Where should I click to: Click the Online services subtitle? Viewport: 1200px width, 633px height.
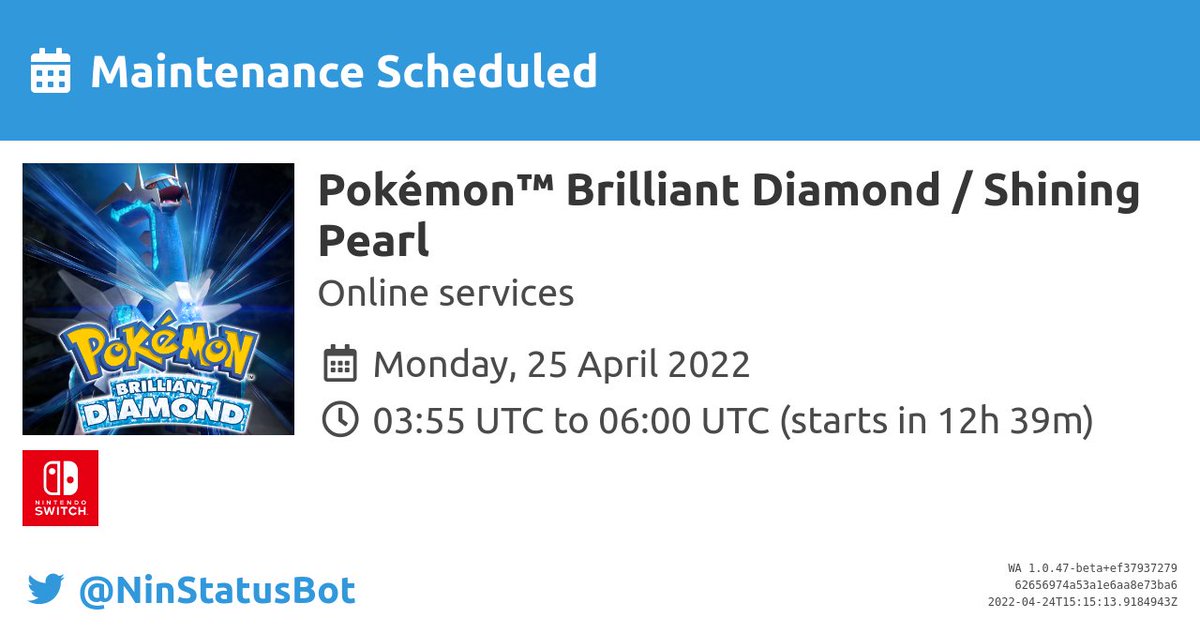click(445, 293)
